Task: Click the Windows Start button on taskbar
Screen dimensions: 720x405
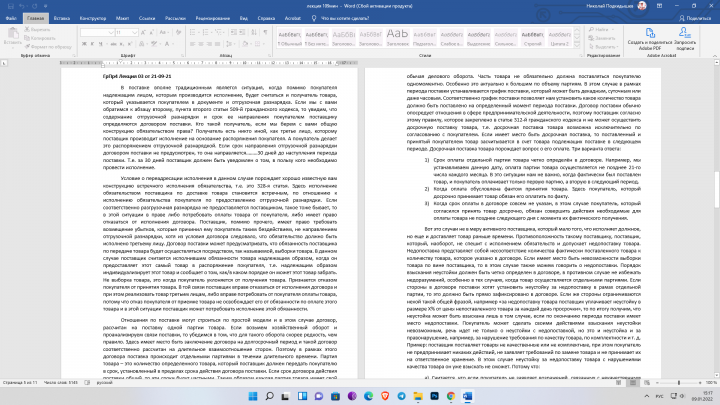Action: (253, 396)
